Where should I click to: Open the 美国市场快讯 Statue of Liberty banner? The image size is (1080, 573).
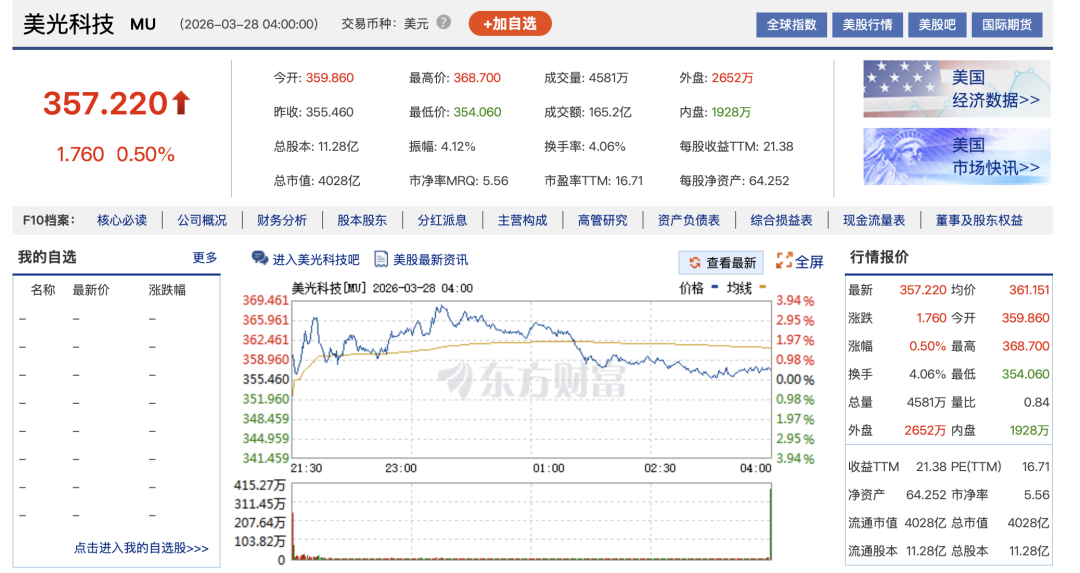[x=956, y=156]
